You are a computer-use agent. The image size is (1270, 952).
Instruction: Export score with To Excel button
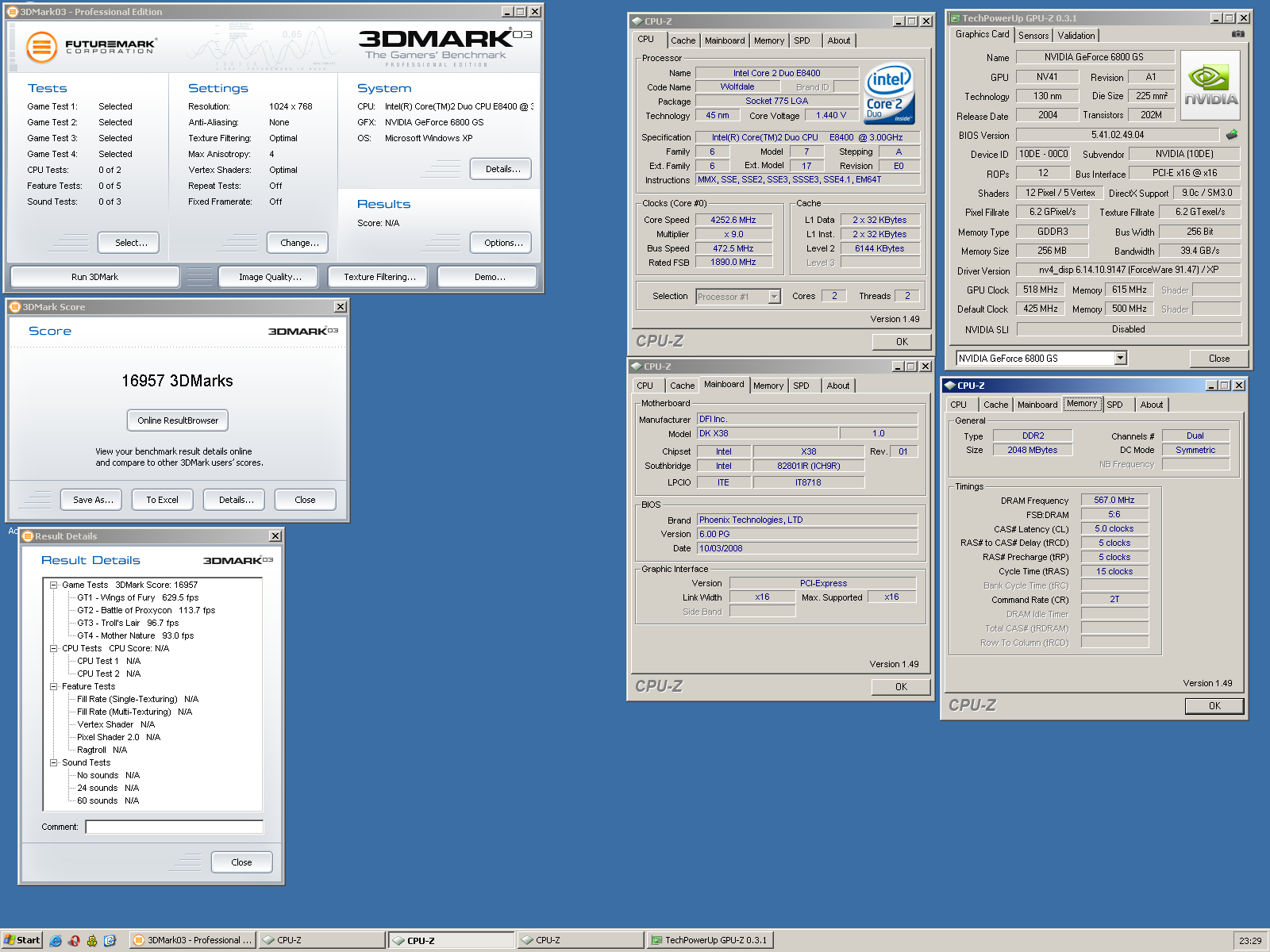pos(162,500)
